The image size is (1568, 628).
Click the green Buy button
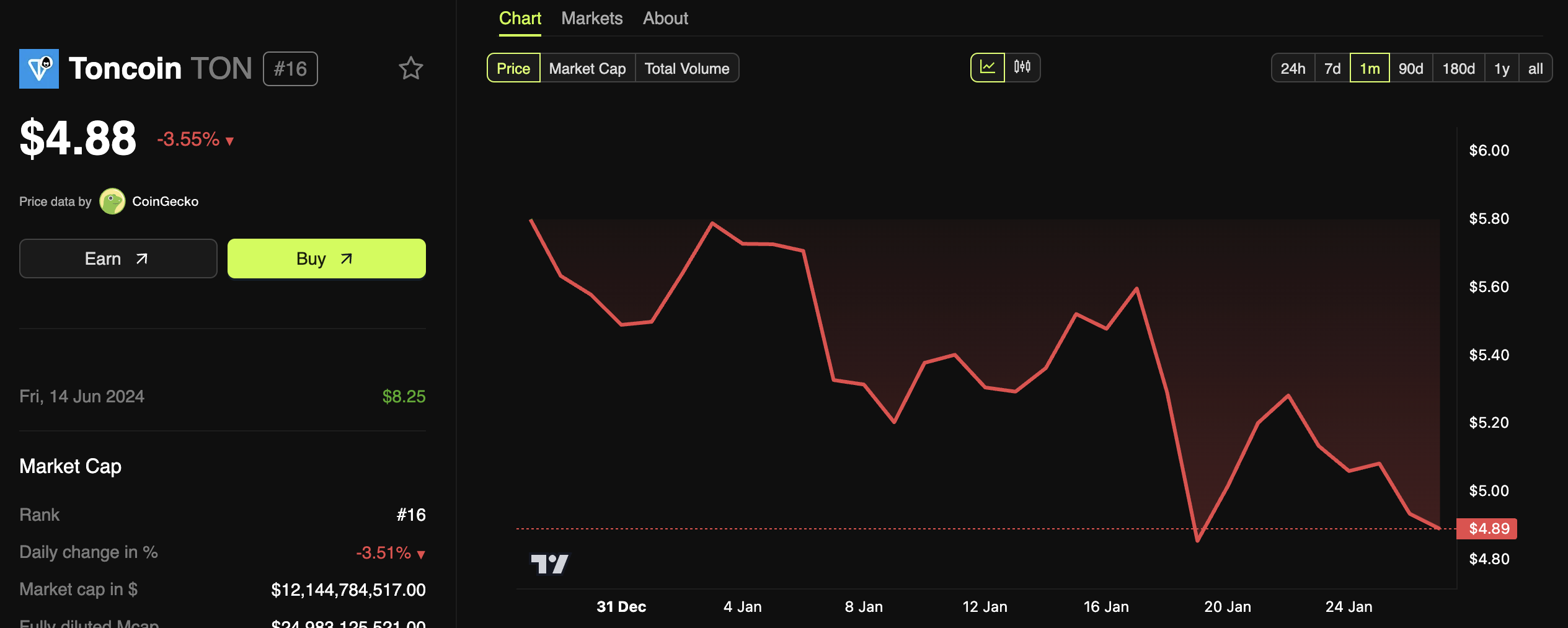(327, 259)
